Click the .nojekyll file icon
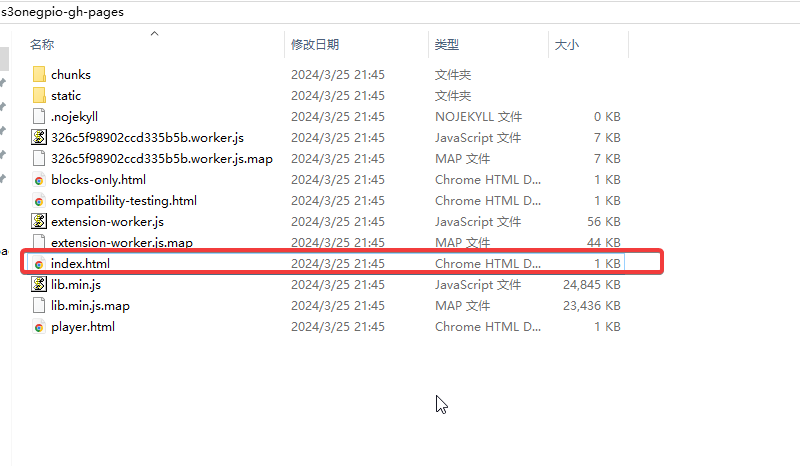 pos(39,116)
